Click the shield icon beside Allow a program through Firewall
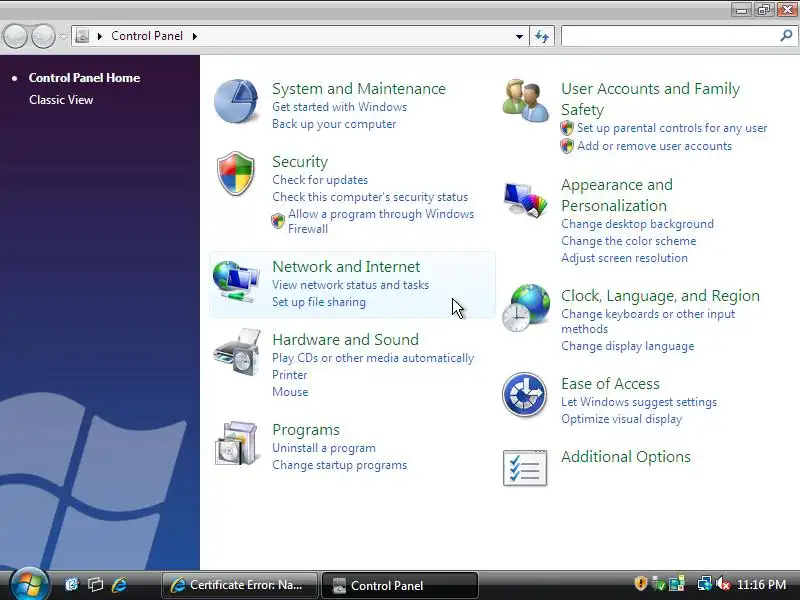The image size is (800, 600). coord(278,221)
